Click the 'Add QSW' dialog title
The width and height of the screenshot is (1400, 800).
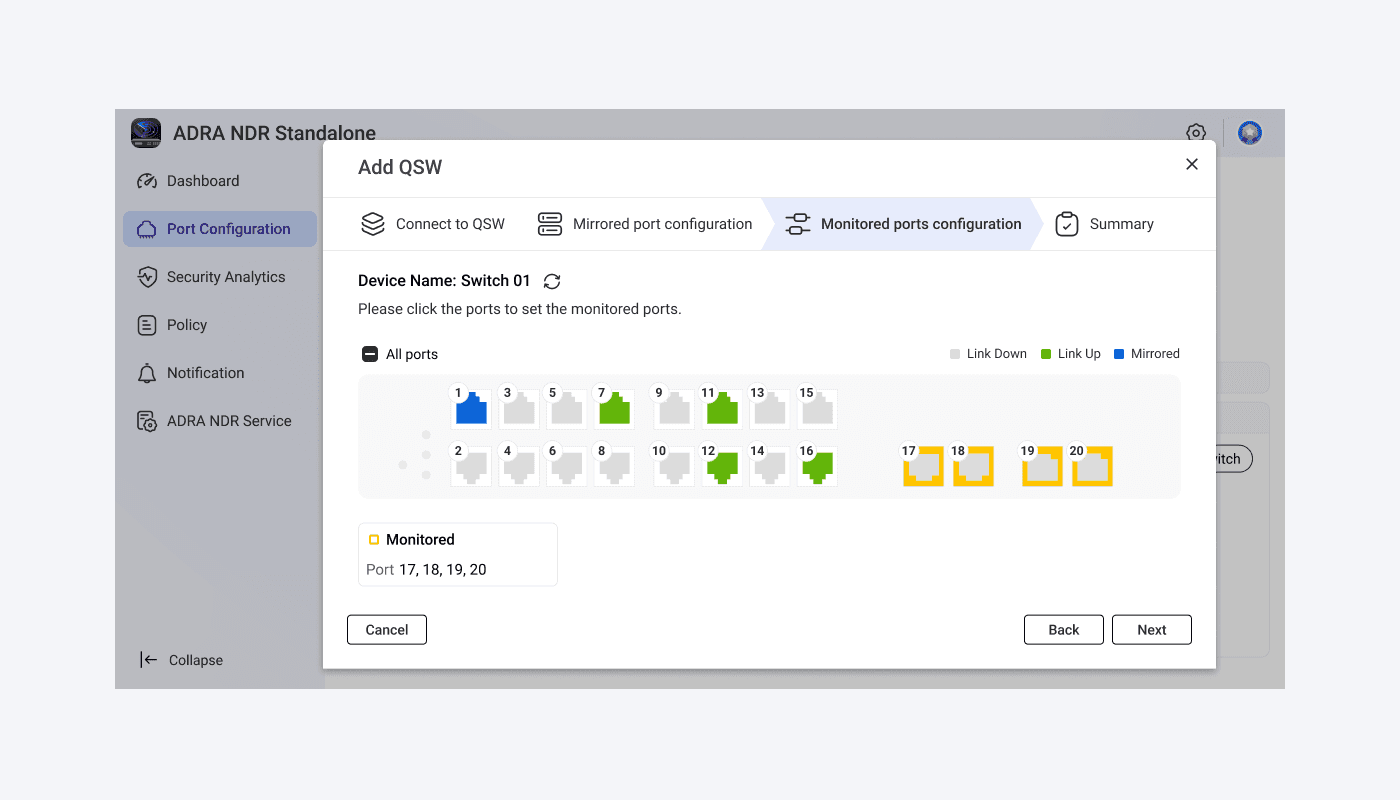(x=400, y=167)
